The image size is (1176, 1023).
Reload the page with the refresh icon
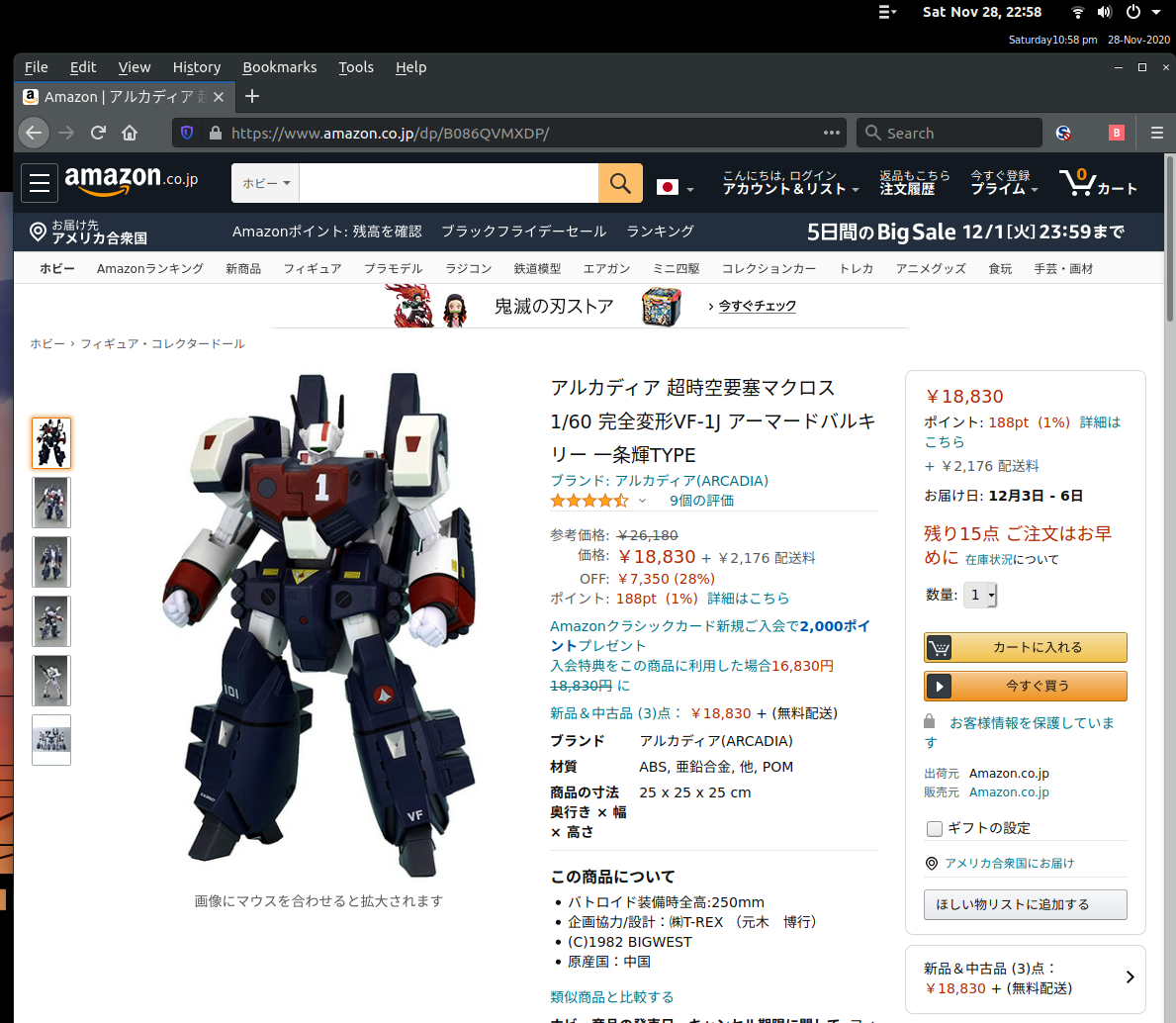coord(98,133)
